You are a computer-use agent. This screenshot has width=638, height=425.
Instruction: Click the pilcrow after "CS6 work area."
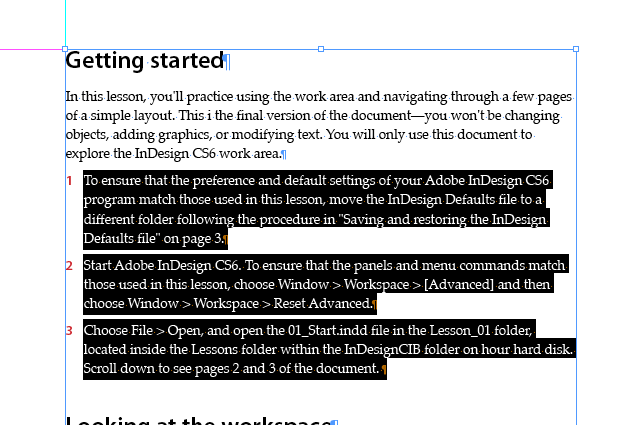coord(284,155)
